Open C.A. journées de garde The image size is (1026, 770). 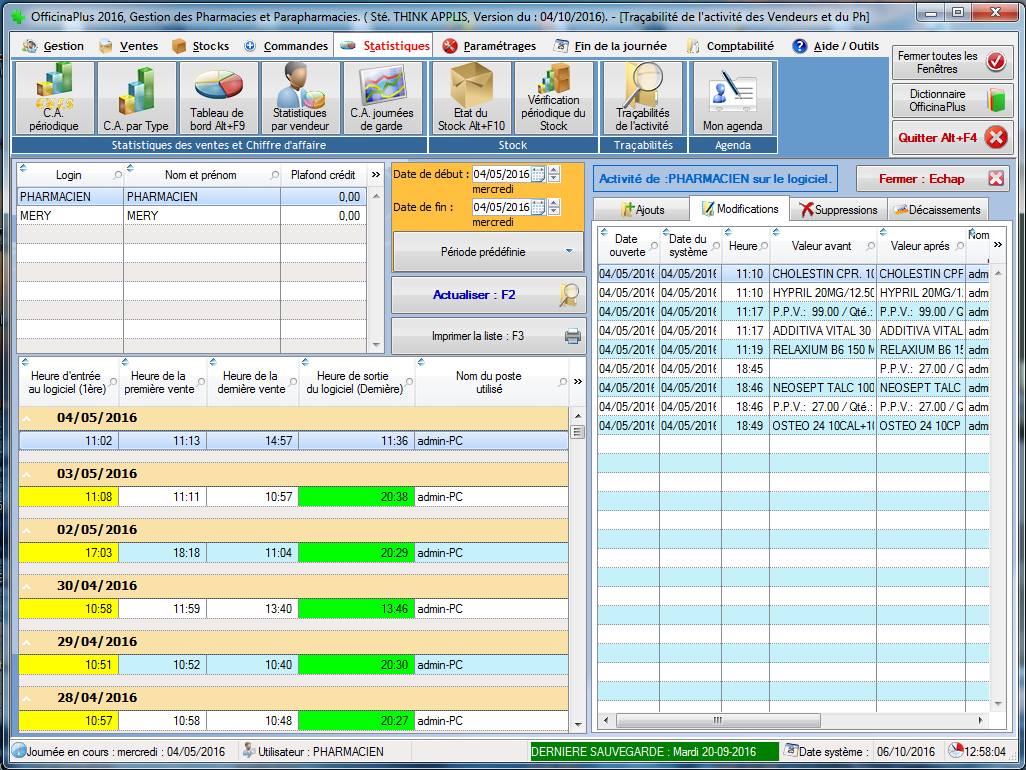382,98
